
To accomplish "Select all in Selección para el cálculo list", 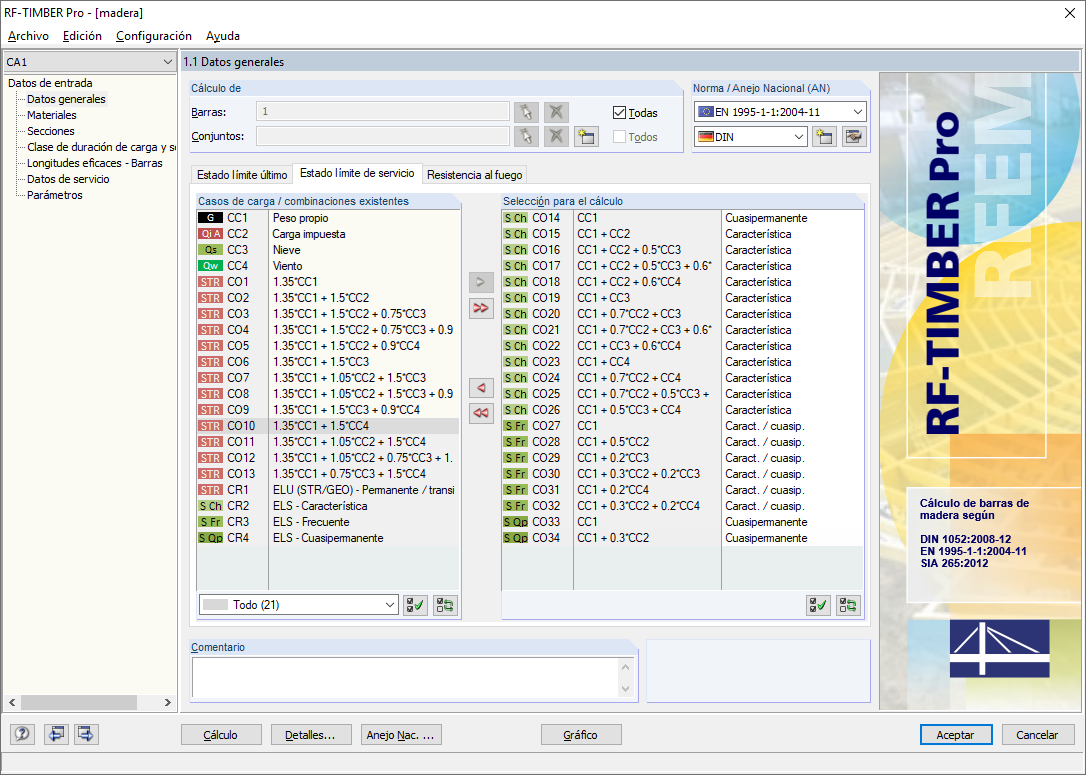I will pyautogui.click(x=818, y=605).
